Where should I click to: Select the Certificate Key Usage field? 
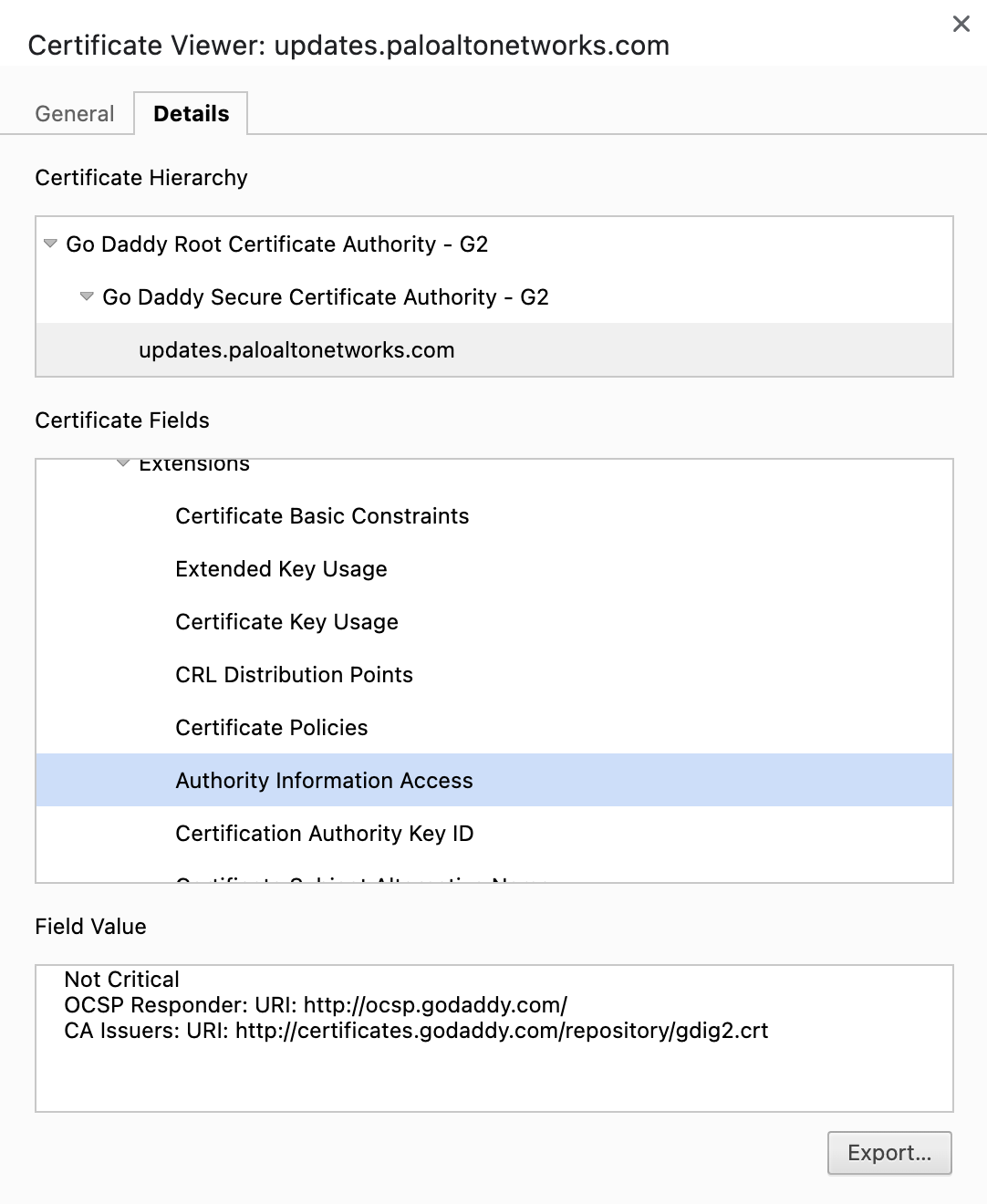point(286,621)
